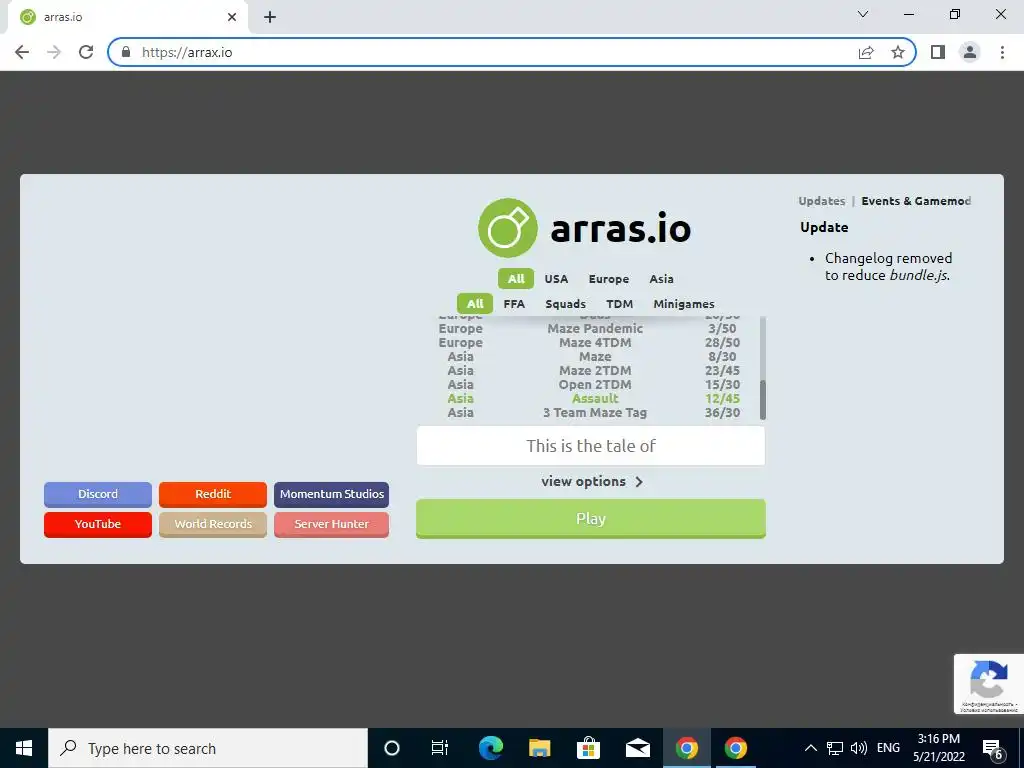Viewport: 1024px width, 768px height.
Task: Select the Europe Maze 4TDM server
Action: coord(589,343)
